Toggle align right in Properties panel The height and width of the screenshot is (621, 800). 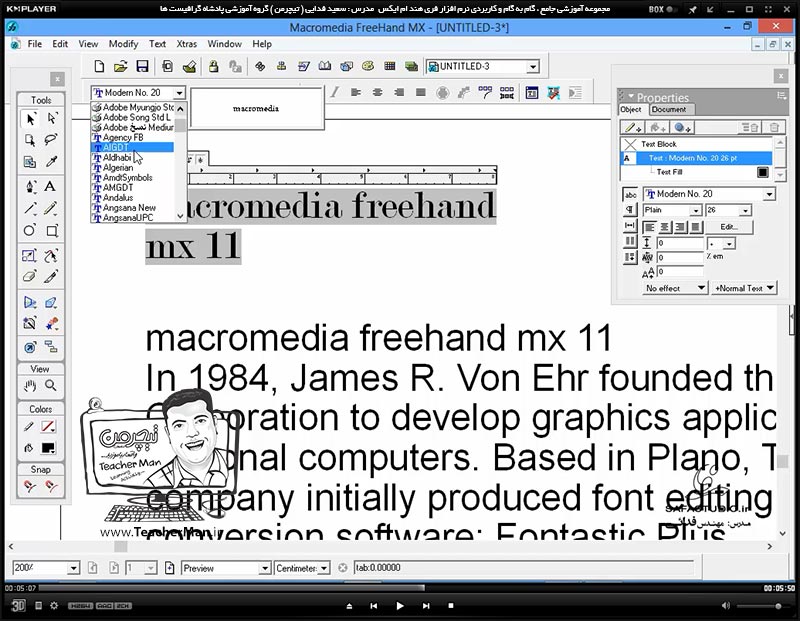tap(681, 227)
